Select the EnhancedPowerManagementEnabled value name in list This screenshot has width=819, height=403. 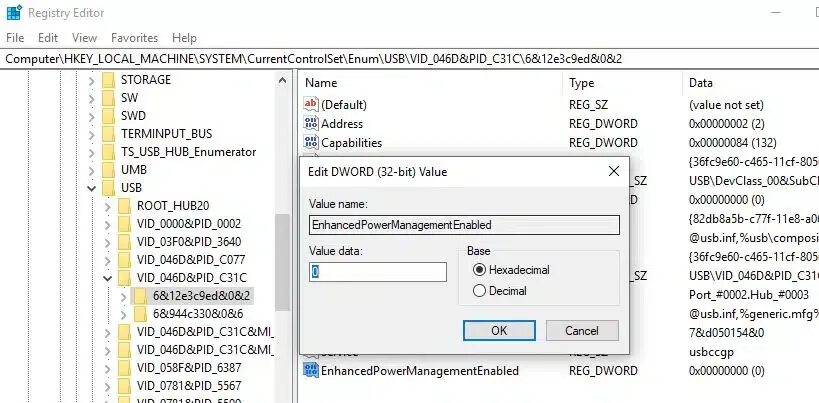pyautogui.click(x=420, y=371)
